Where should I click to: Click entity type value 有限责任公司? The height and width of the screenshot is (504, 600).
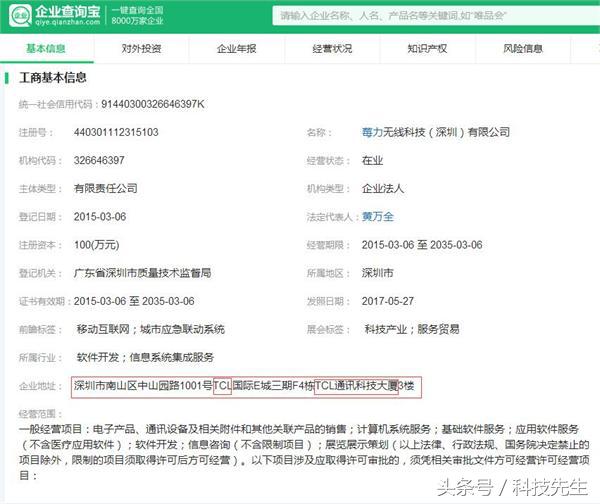[106, 189]
